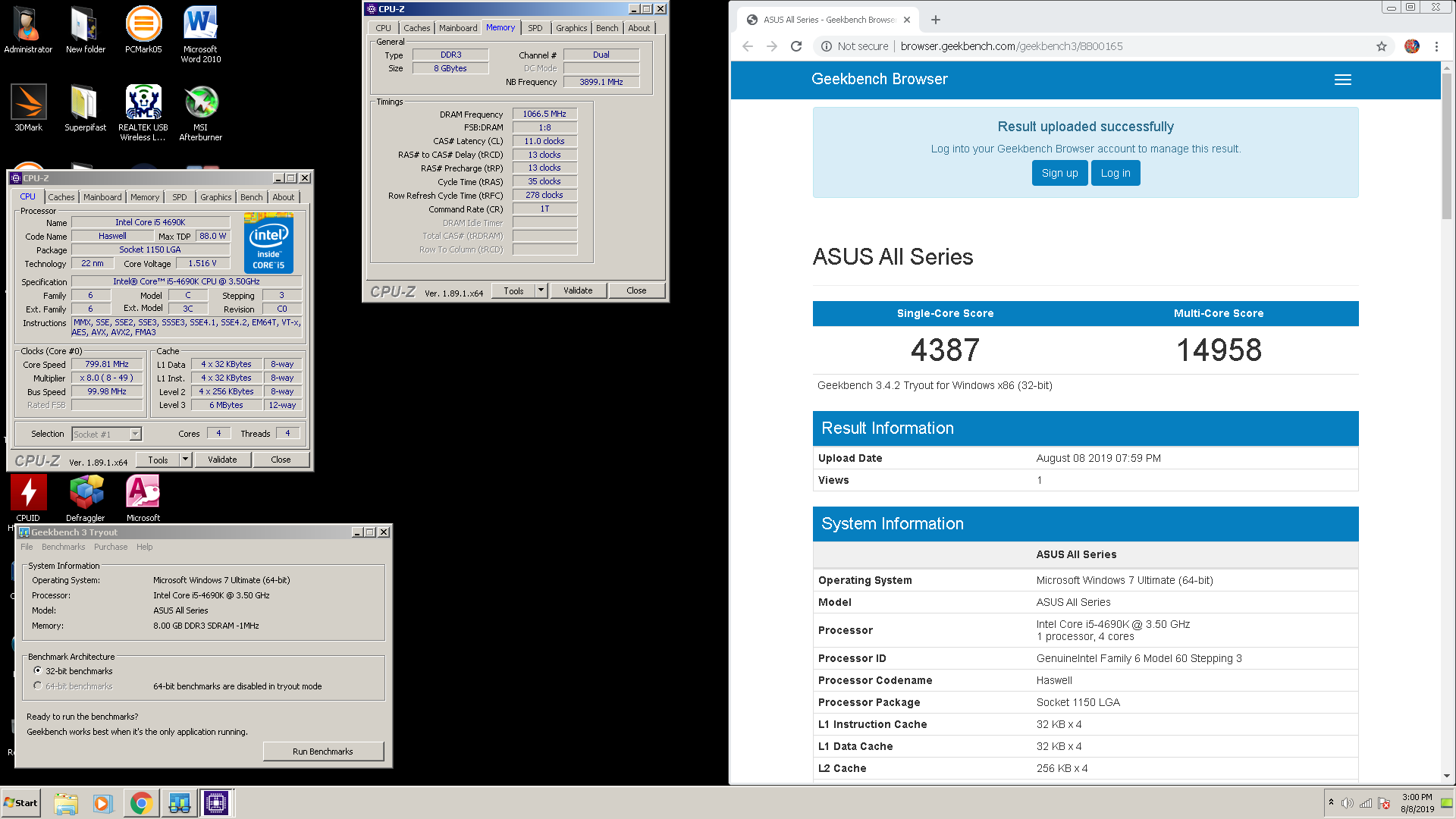
Task: Click the scroll down arrow of browser scrollbar
Action: coord(1447,776)
